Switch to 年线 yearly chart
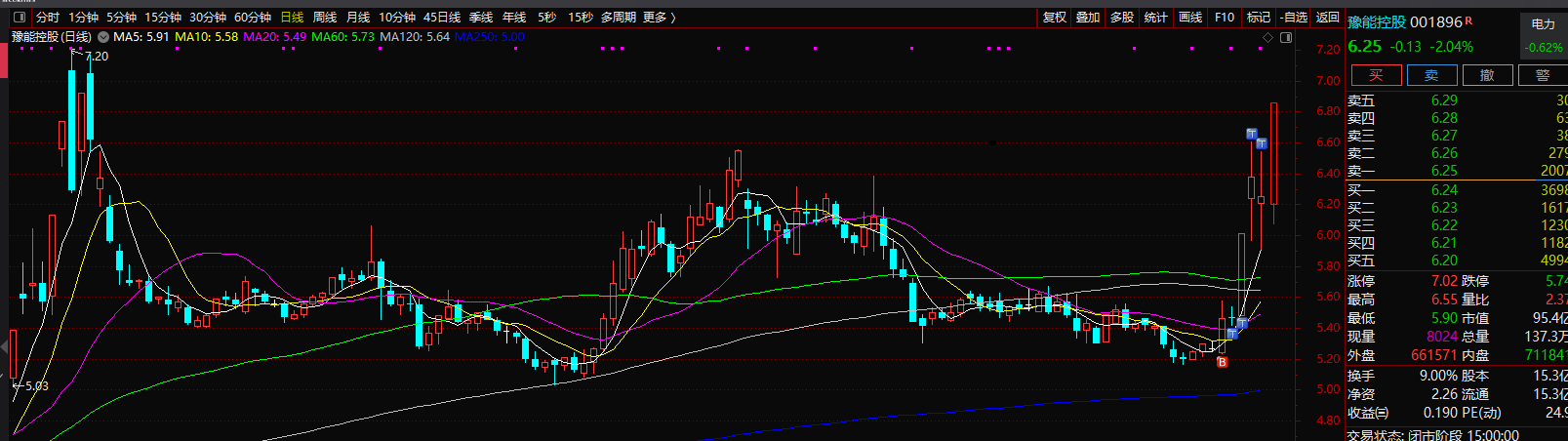This screenshot has width=1568, height=441. (x=514, y=18)
